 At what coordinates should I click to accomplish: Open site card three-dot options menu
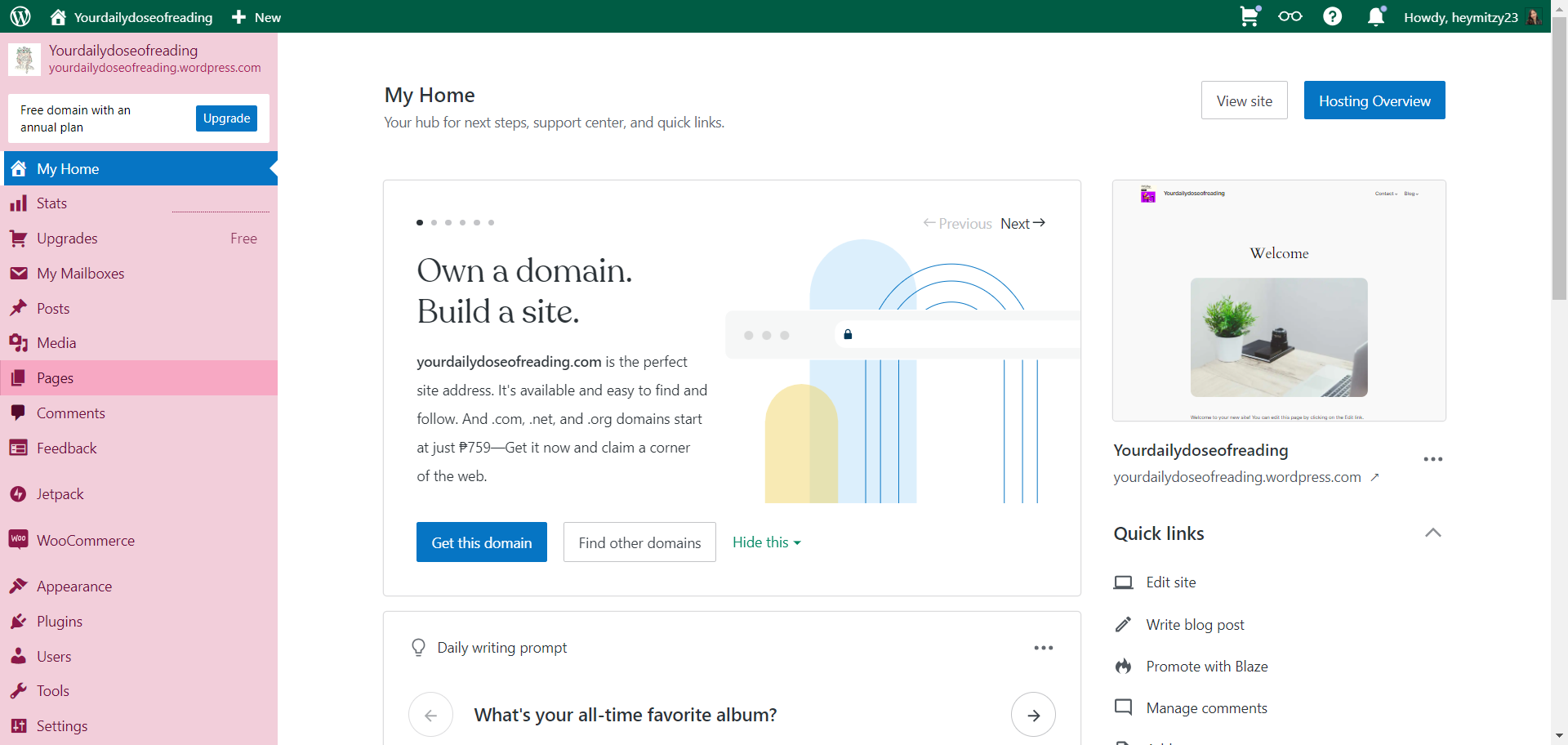(x=1433, y=459)
